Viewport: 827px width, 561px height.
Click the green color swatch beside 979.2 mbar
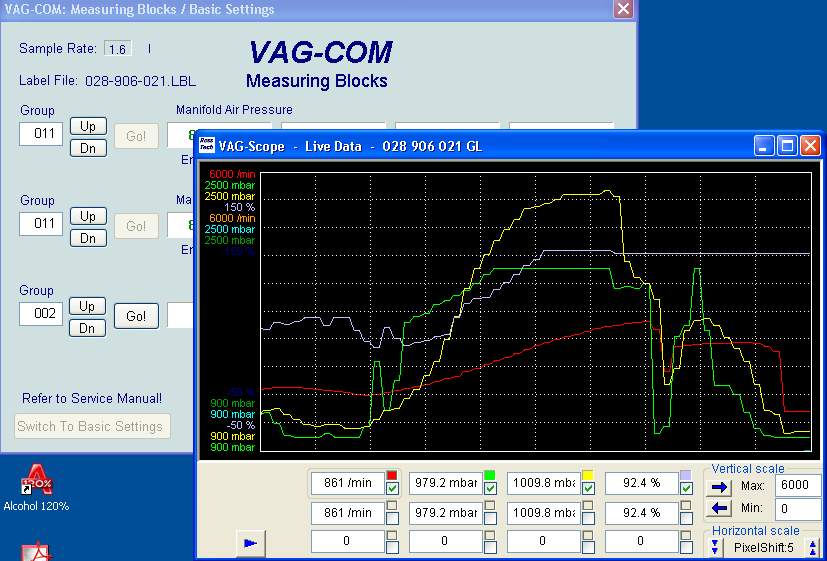pos(490,476)
